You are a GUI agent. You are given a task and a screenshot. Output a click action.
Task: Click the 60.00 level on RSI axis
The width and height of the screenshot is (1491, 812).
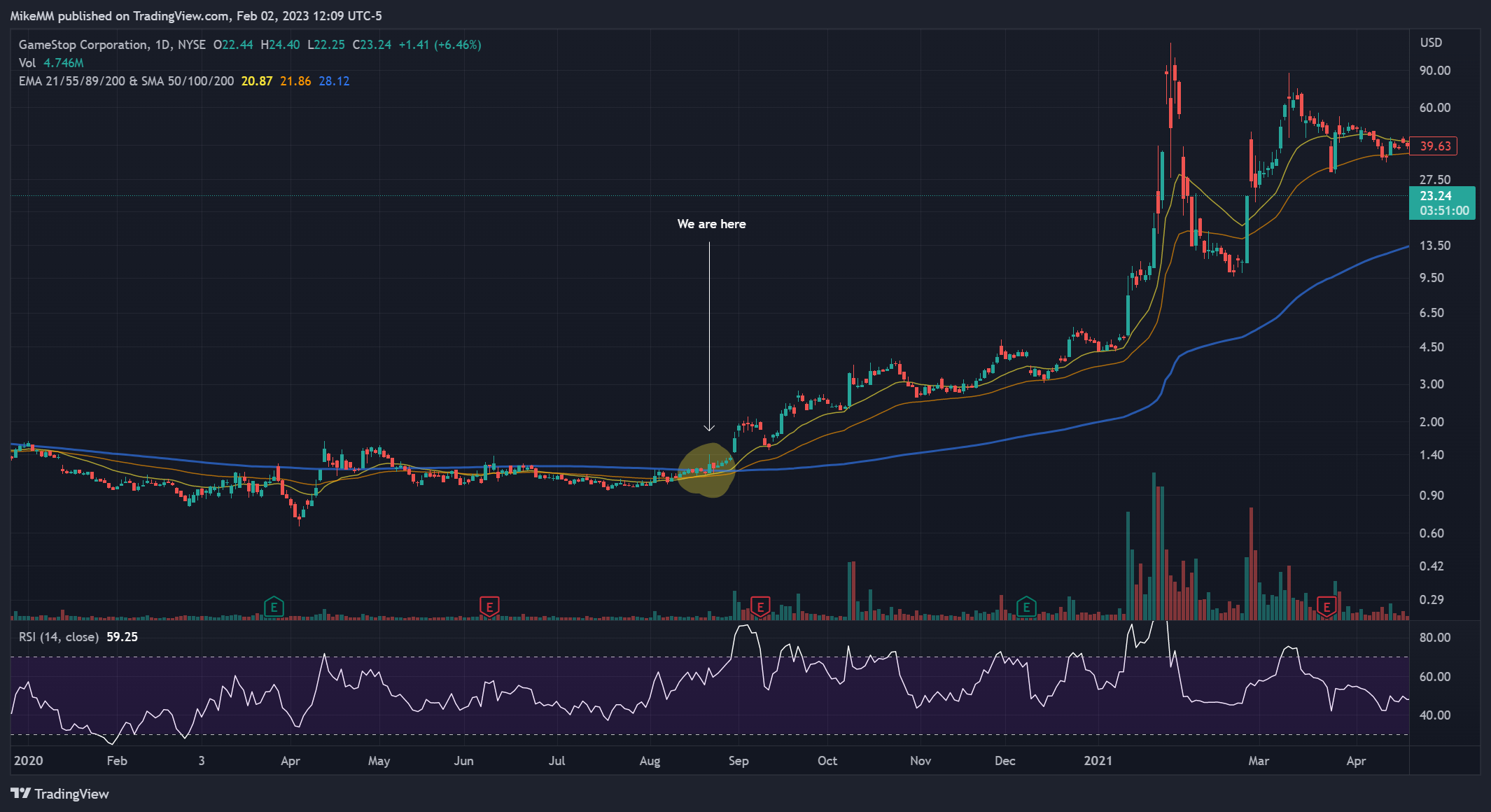(x=1434, y=677)
